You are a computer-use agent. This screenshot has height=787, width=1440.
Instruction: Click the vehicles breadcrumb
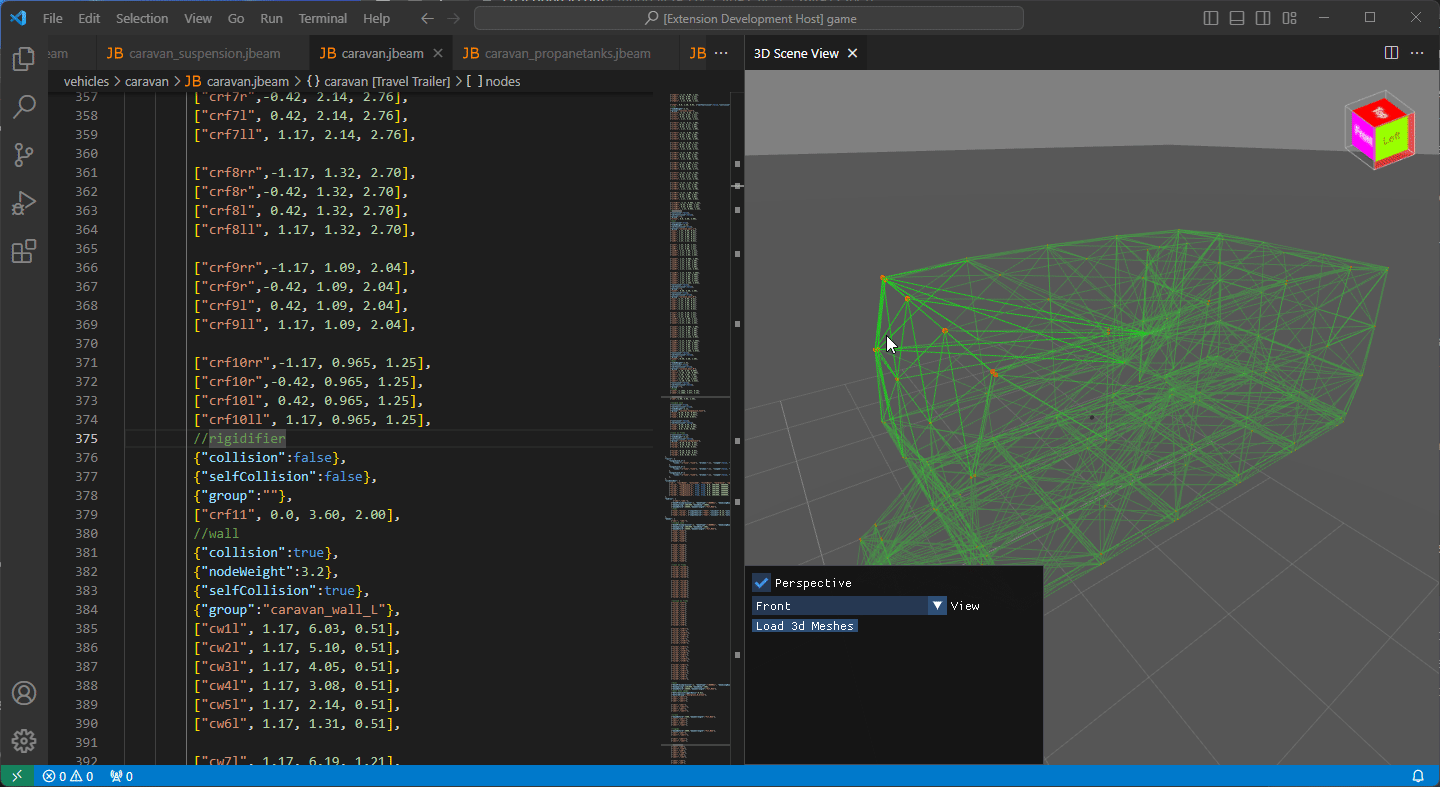point(86,81)
